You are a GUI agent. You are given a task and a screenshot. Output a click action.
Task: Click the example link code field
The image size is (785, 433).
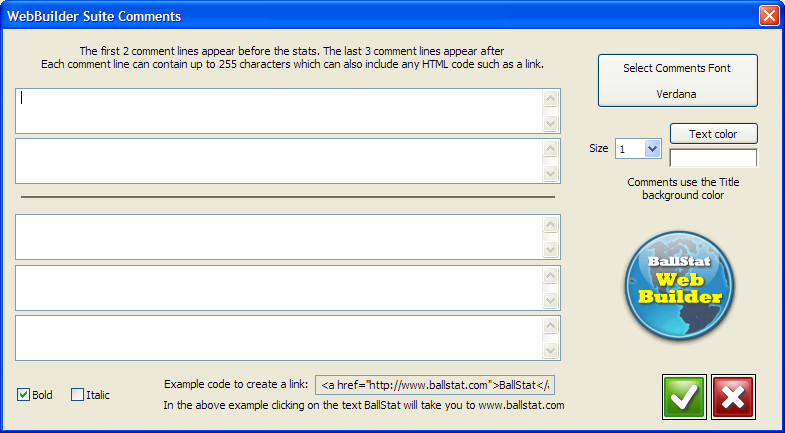click(x=435, y=385)
